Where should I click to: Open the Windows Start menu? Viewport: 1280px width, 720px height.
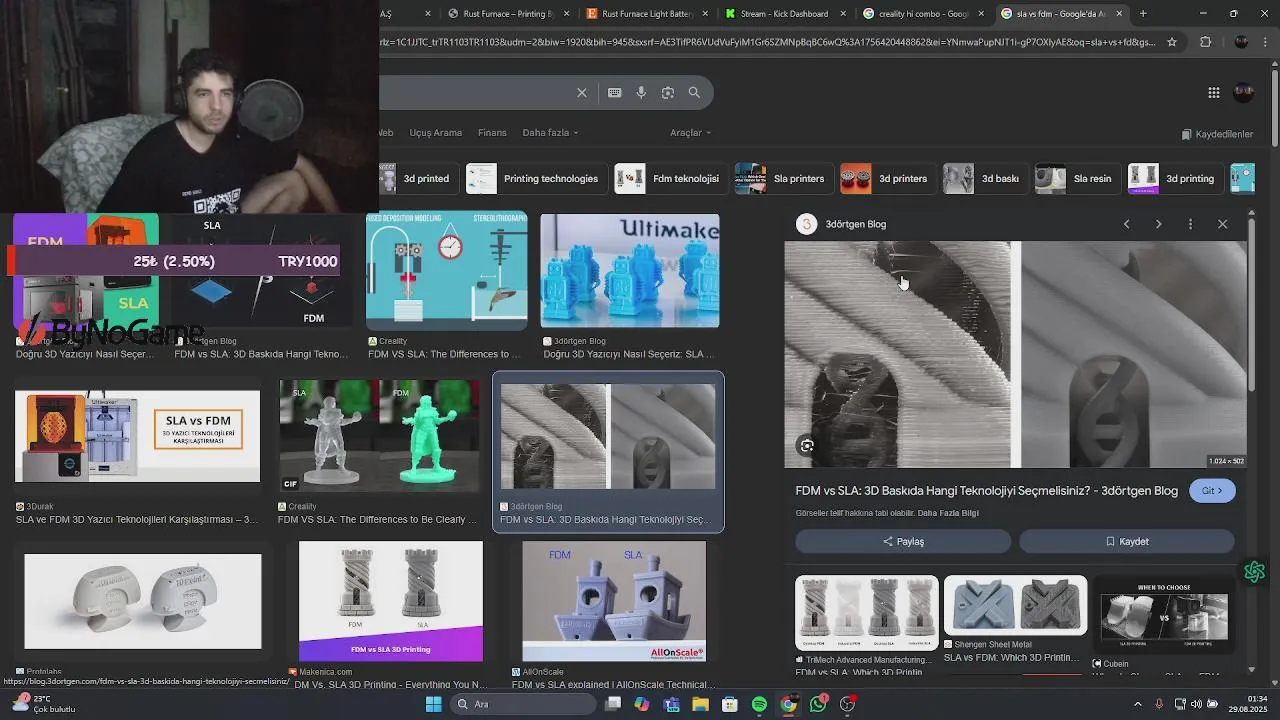(433, 704)
